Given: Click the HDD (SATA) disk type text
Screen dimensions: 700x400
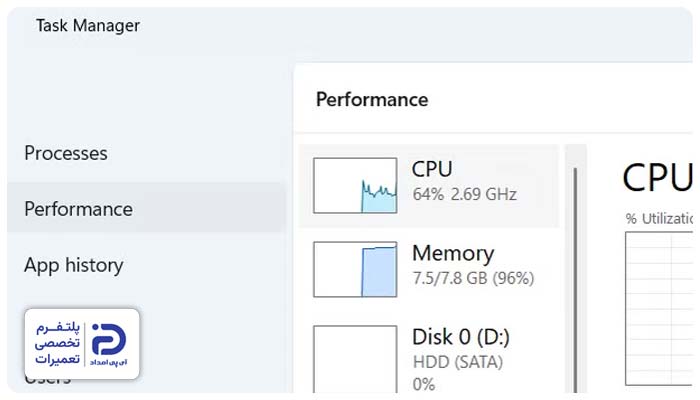Looking at the screenshot, I should pos(458,362).
